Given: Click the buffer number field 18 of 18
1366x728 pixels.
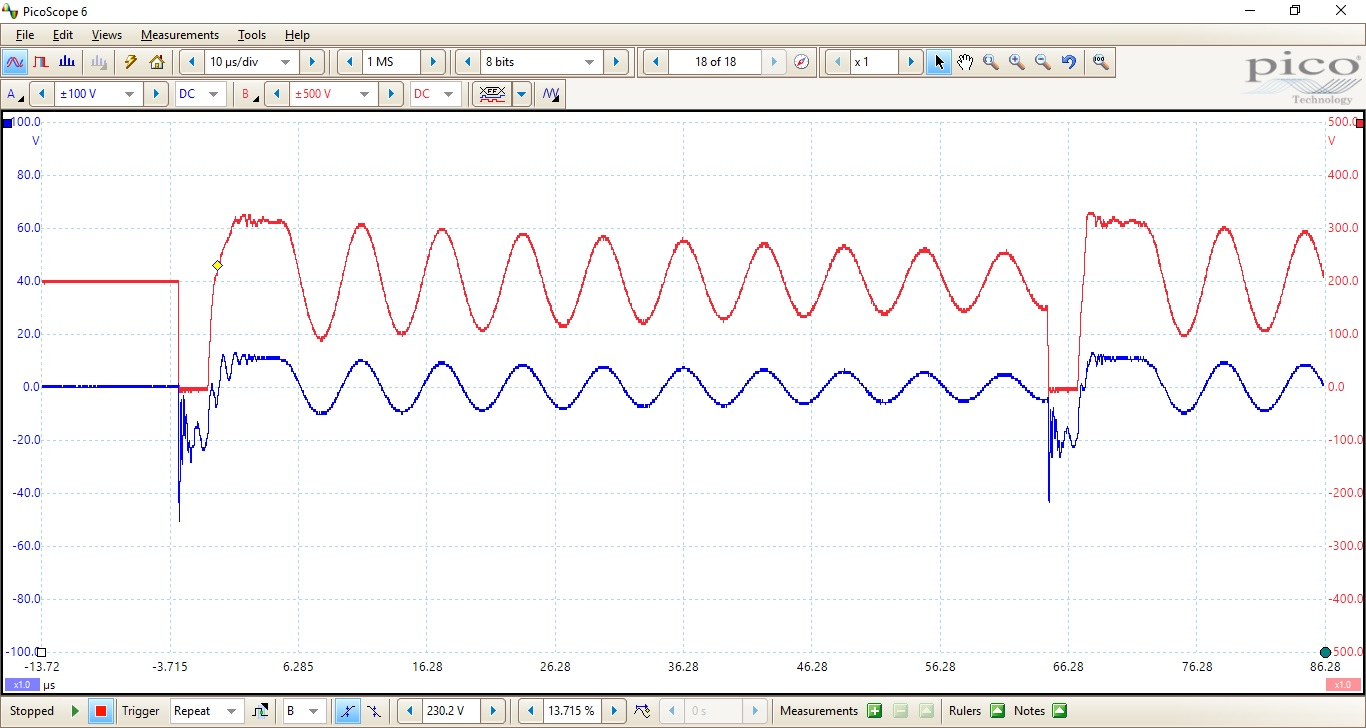Looking at the screenshot, I should click(x=715, y=62).
